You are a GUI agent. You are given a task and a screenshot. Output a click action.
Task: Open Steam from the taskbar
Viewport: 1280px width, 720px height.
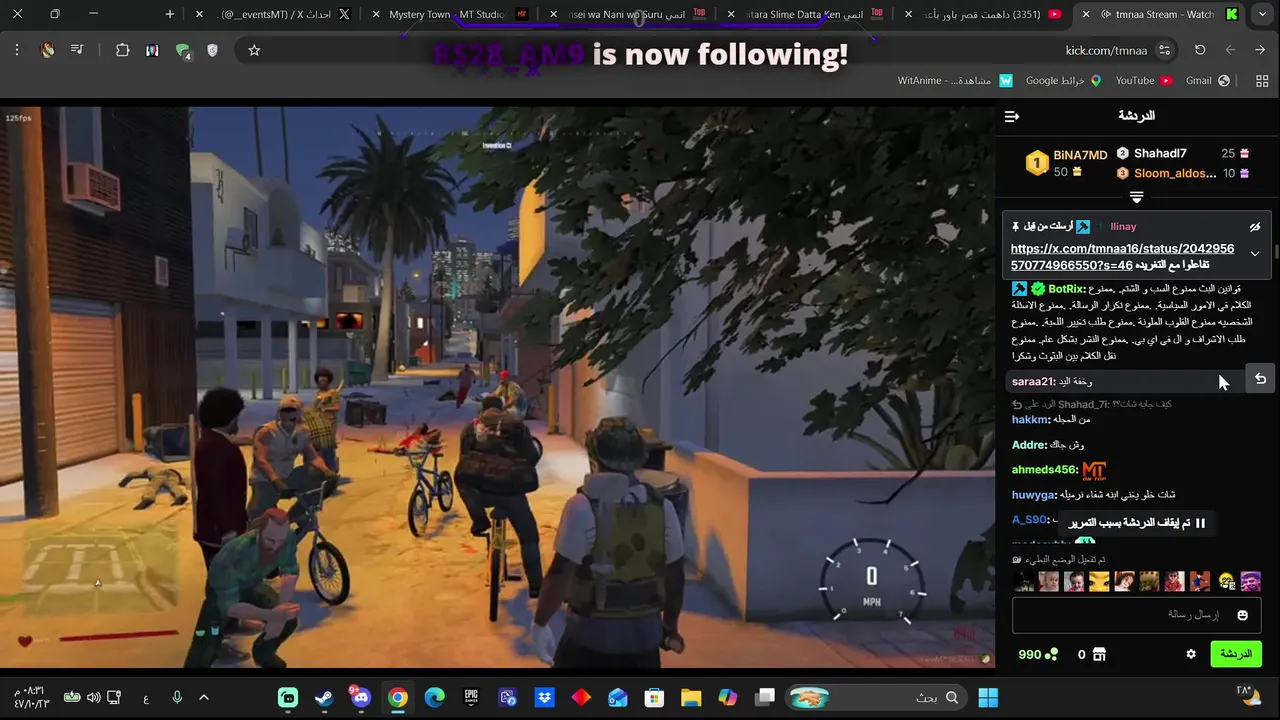(x=324, y=697)
